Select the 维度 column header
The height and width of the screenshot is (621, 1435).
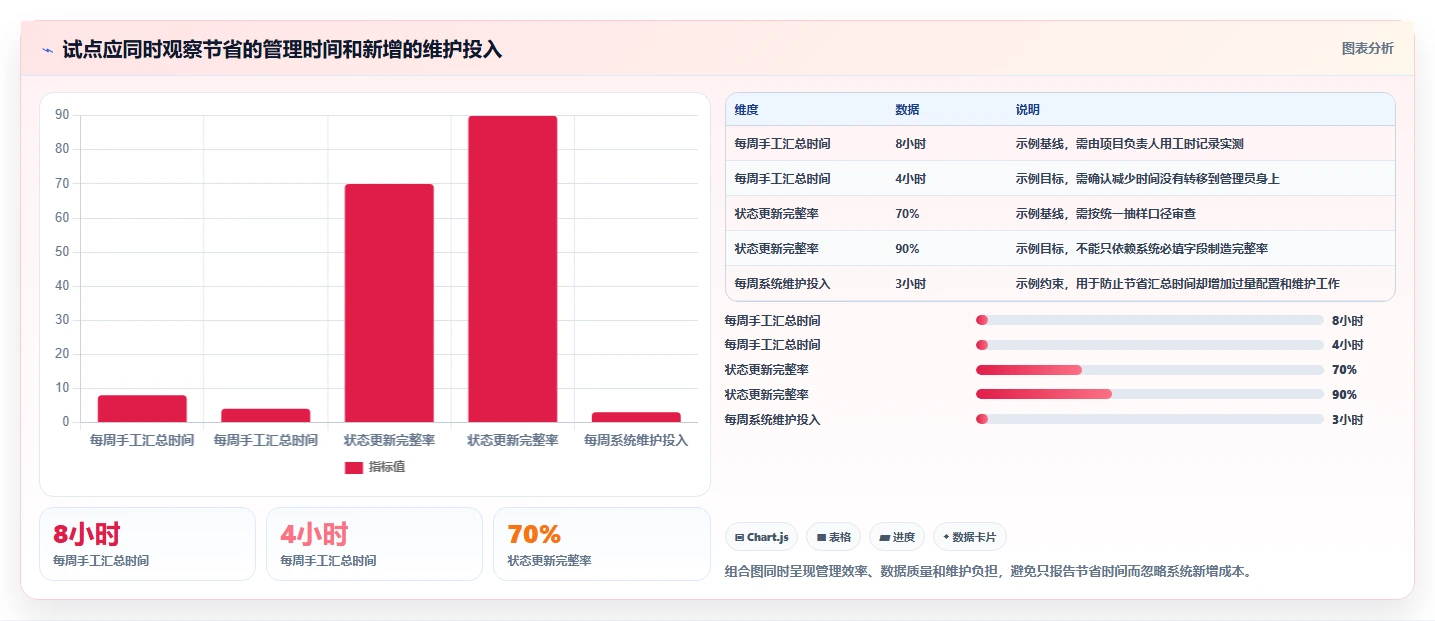click(746, 110)
